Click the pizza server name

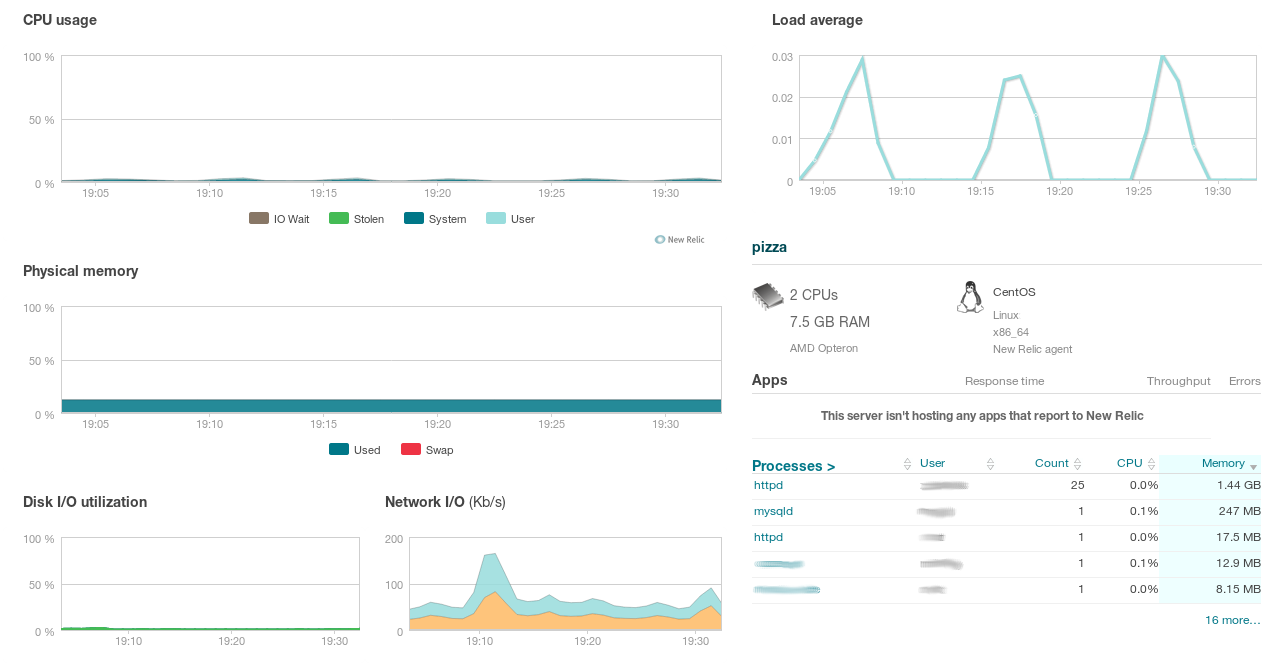(769, 247)
